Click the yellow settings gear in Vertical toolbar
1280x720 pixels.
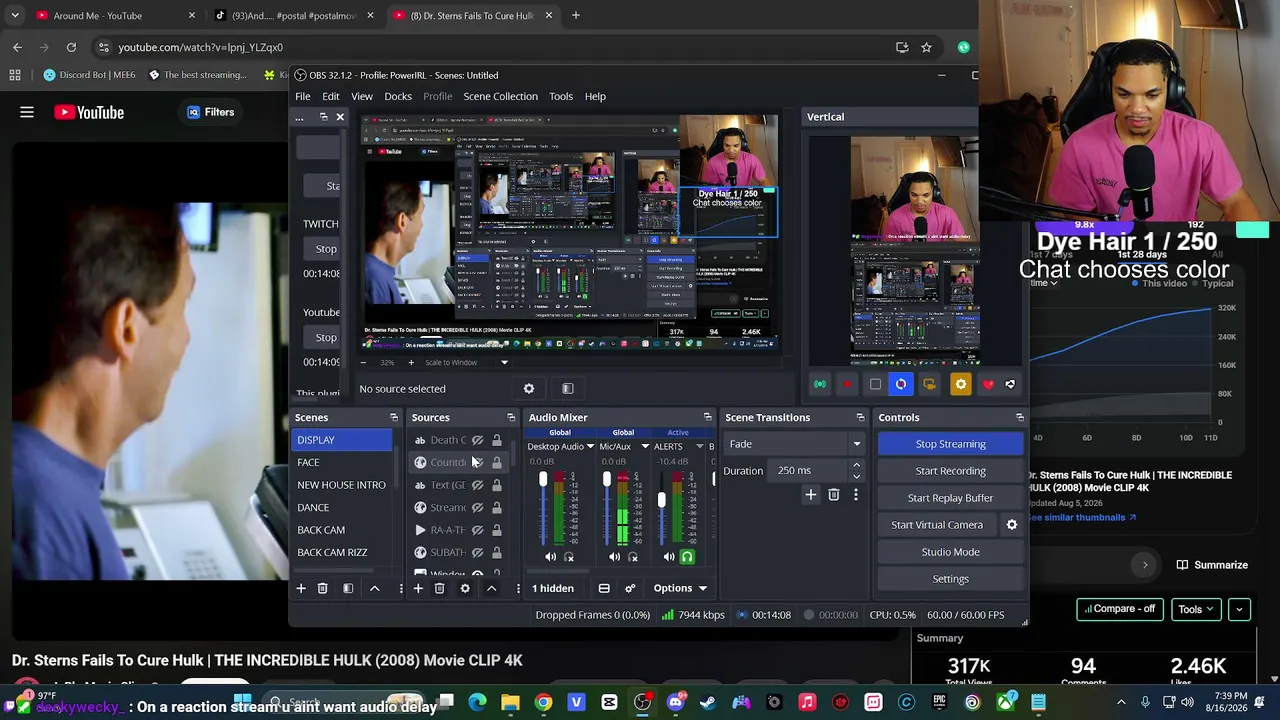coord(960,384)
